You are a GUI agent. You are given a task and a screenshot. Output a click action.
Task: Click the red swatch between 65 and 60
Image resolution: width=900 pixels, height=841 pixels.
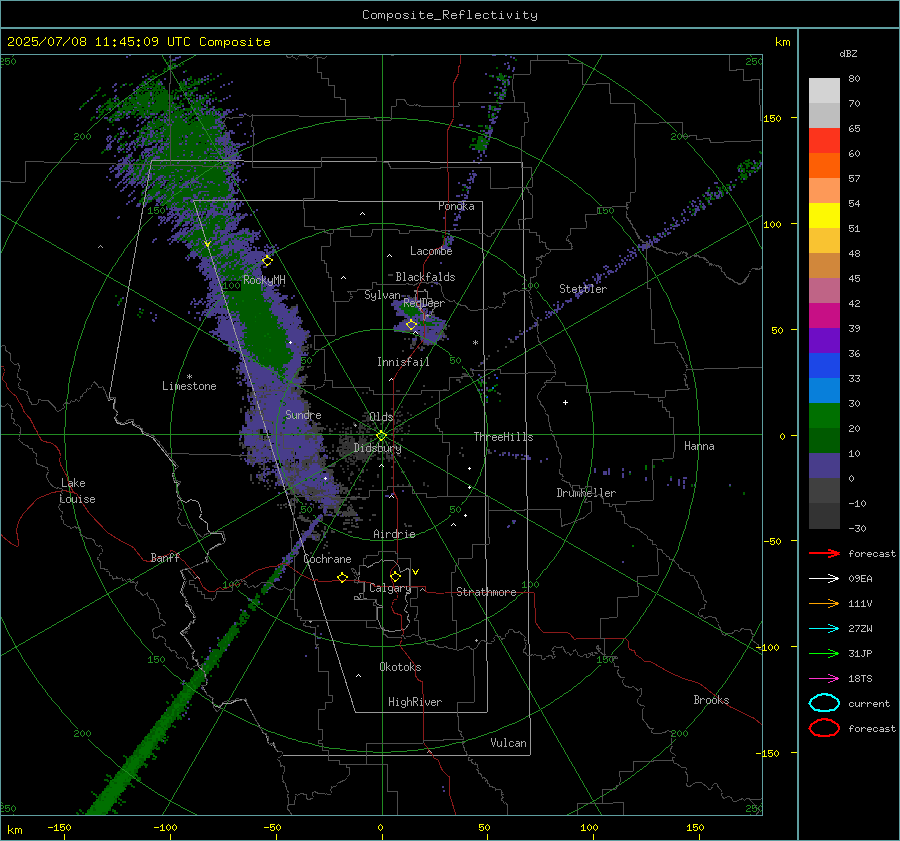tap(824, 141)
